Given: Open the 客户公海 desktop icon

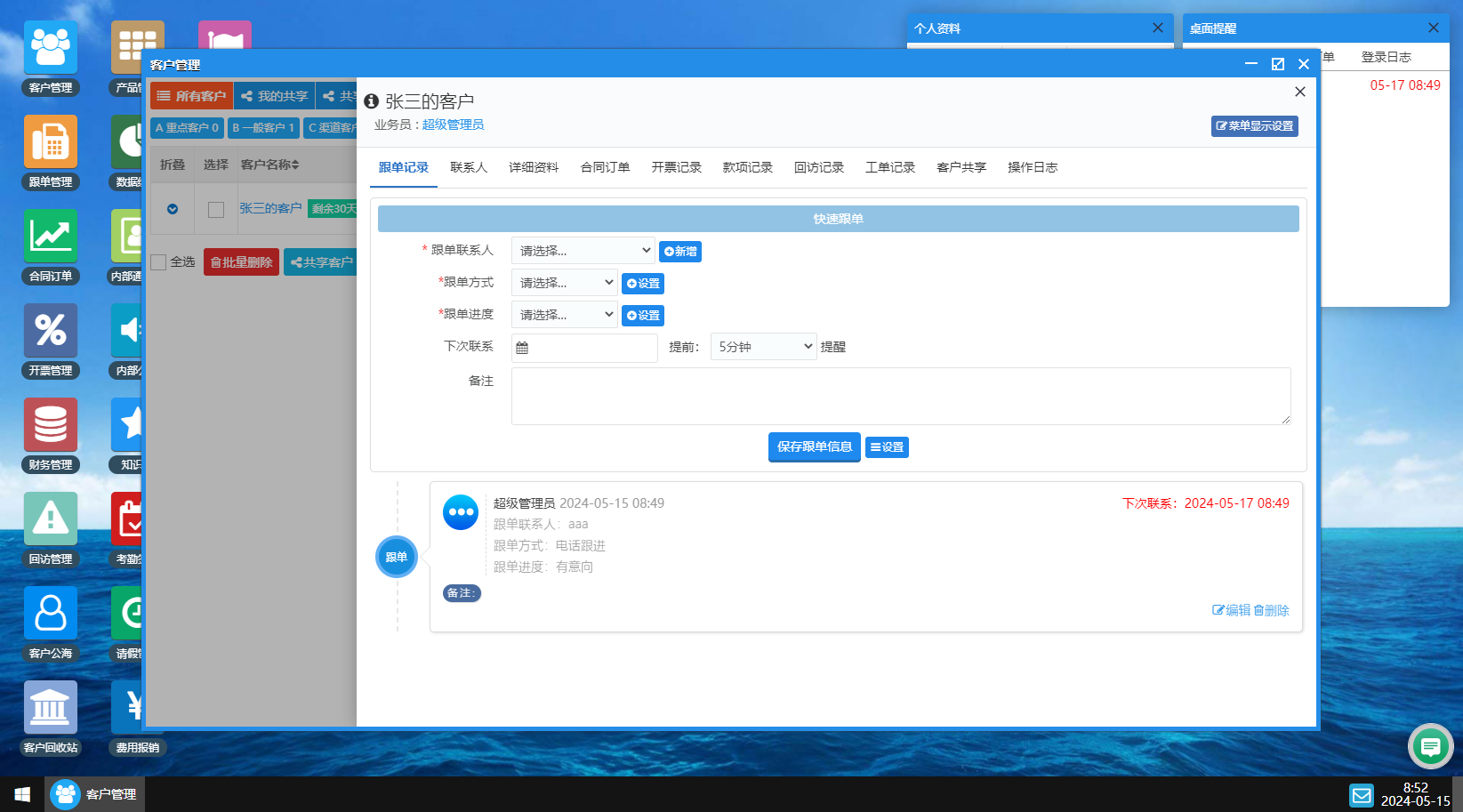Looking at the screenshot, I should coord(51,614).
